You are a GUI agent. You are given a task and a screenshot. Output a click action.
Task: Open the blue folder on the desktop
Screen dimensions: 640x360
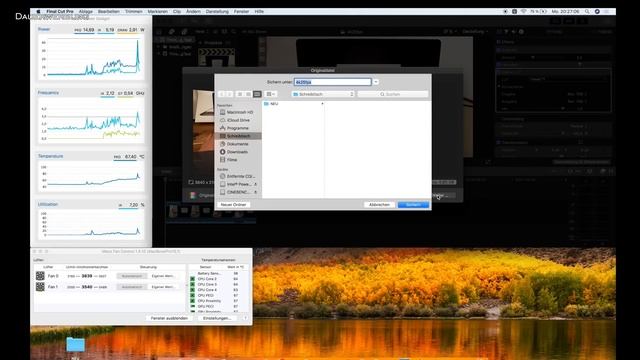point(76,344)
